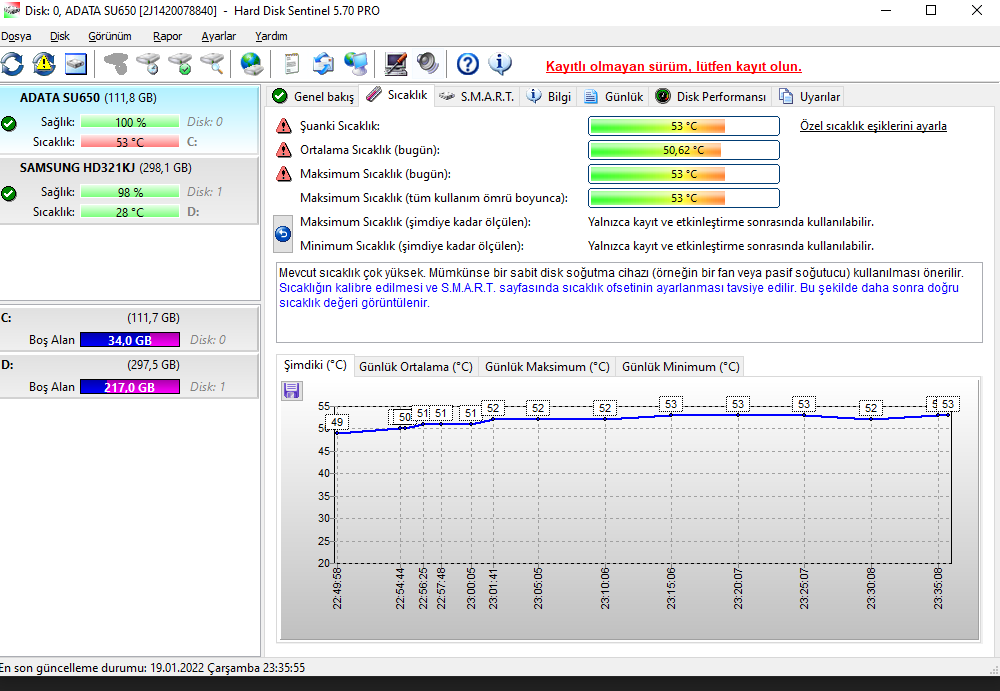
Task: Click the blue reset arrow beside Maksimum Sıcaklık
Action: coord(283,234)
